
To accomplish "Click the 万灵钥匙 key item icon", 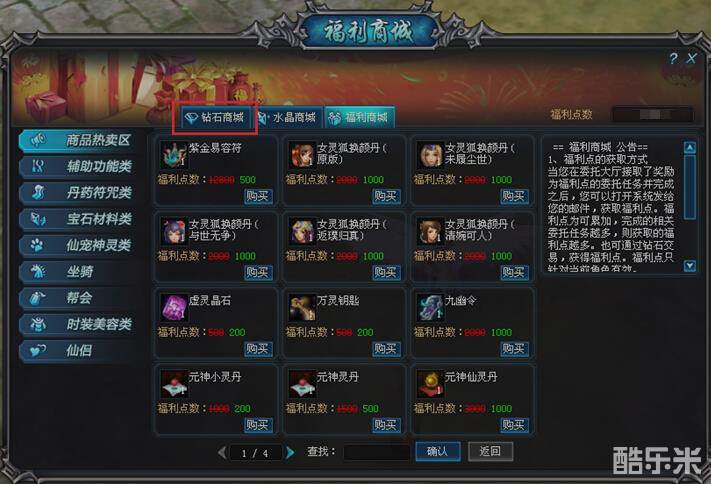I will (x=302, y=308).
